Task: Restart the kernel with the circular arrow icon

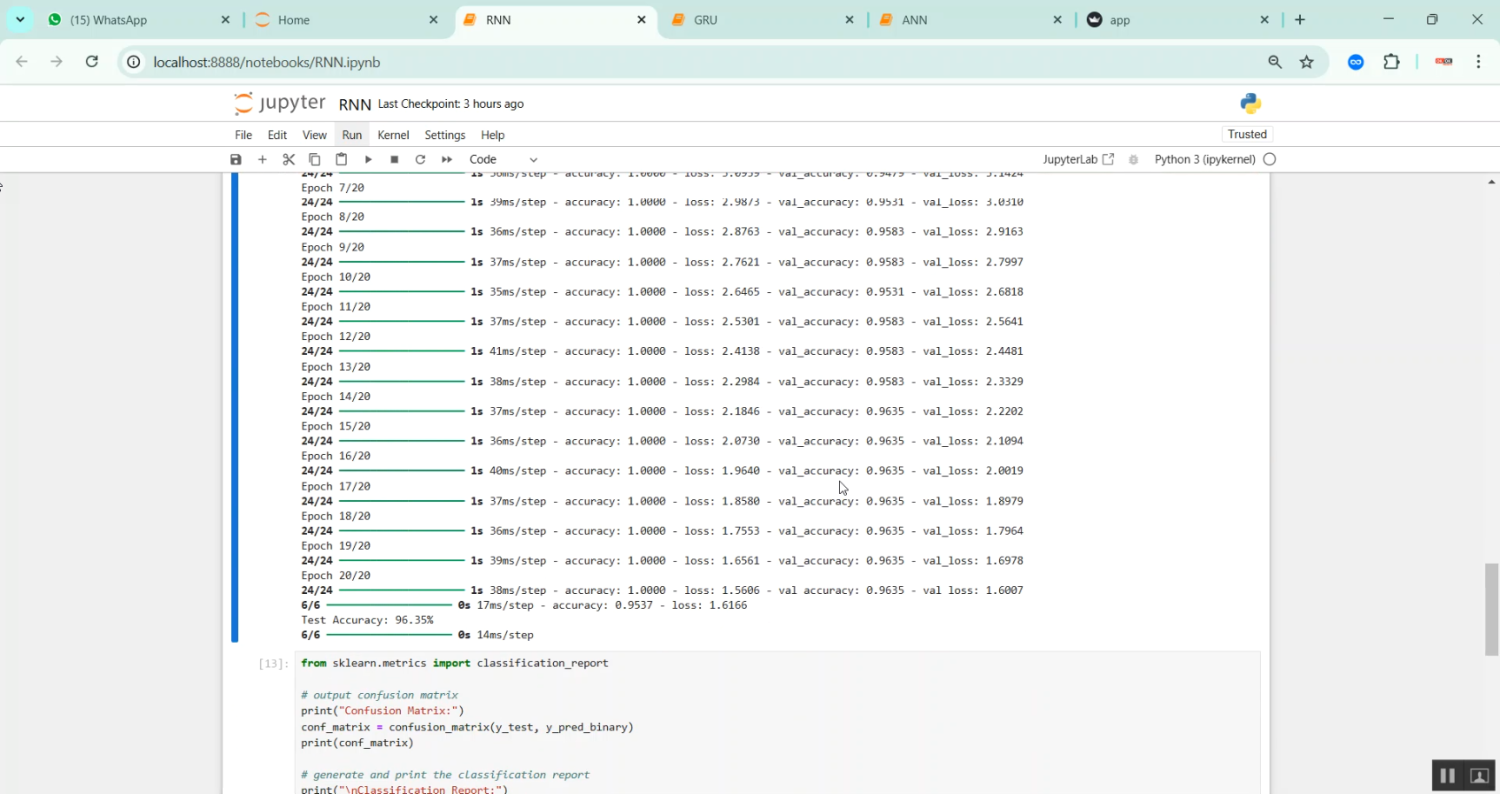Action: pos(420,160)
